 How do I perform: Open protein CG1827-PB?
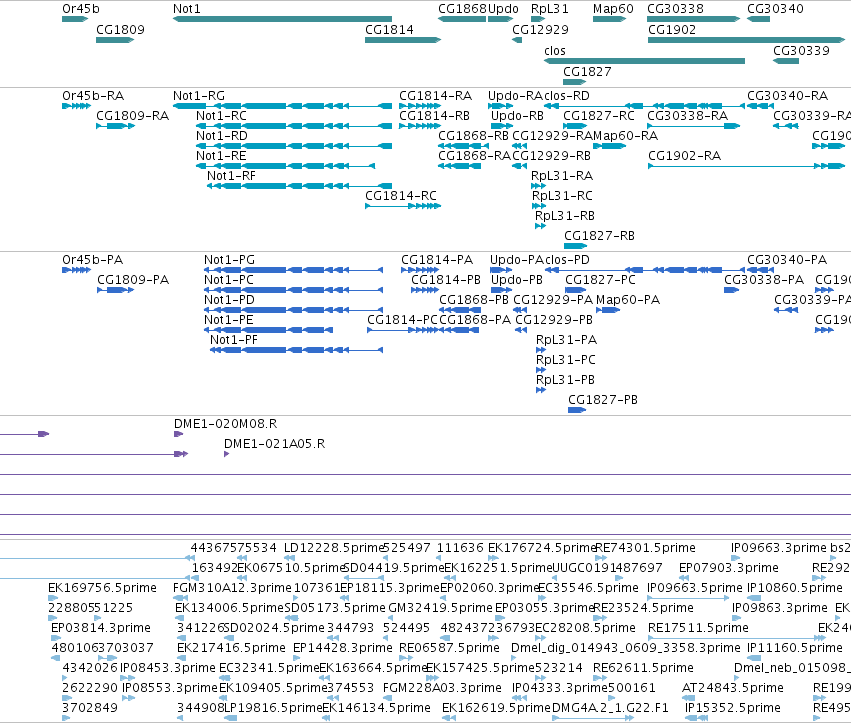[x=603, y=399]
